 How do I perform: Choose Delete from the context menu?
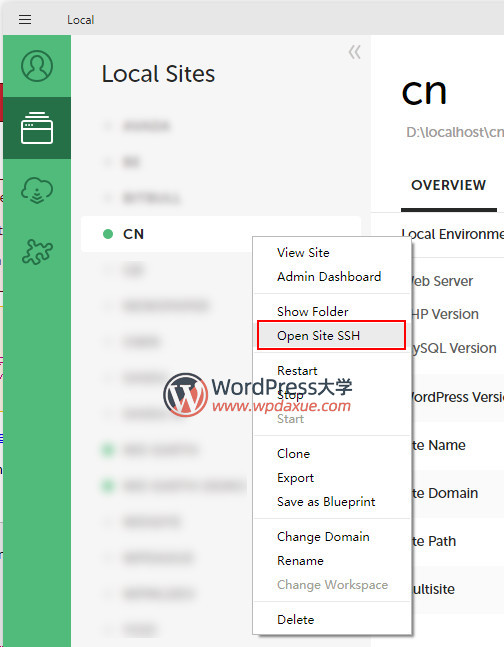click(x=296, y=619)
